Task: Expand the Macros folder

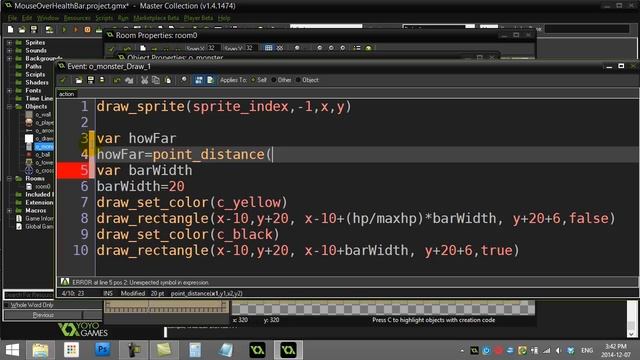Action: pyautogui.click(x=9, y=211)
